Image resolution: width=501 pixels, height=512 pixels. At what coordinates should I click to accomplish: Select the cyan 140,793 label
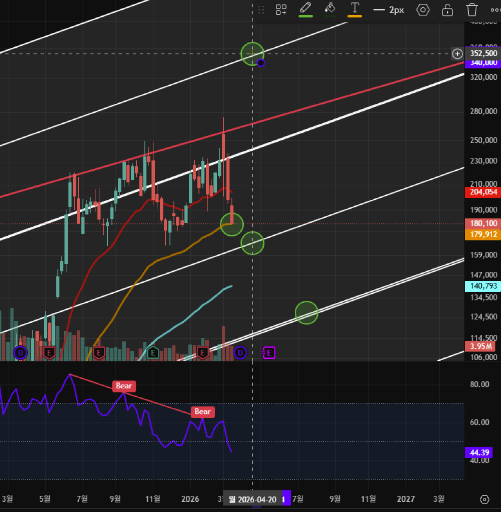tap(483, 286)
